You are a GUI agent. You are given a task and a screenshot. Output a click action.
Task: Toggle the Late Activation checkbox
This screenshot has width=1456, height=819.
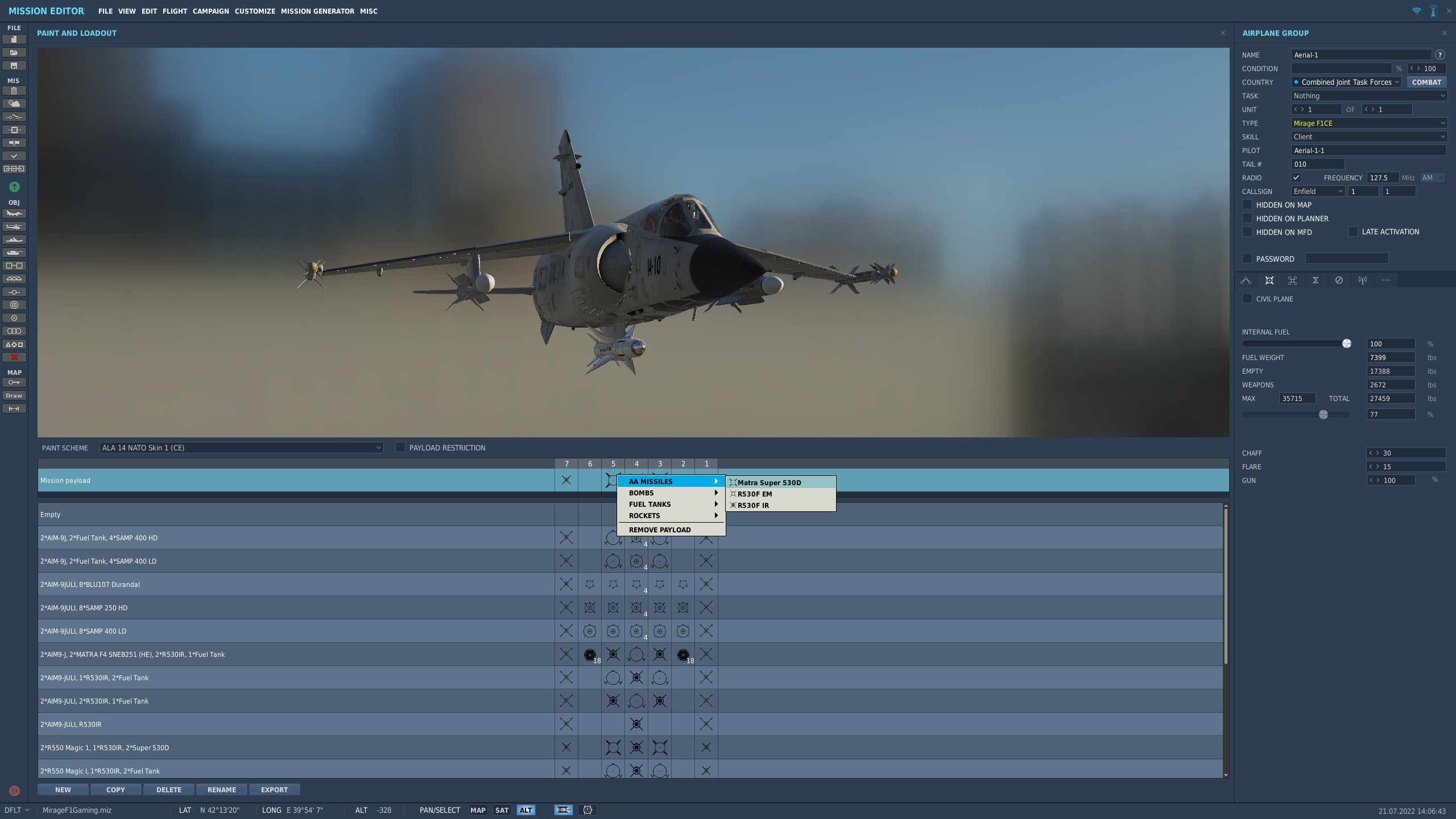click(x=1353, y=231)
